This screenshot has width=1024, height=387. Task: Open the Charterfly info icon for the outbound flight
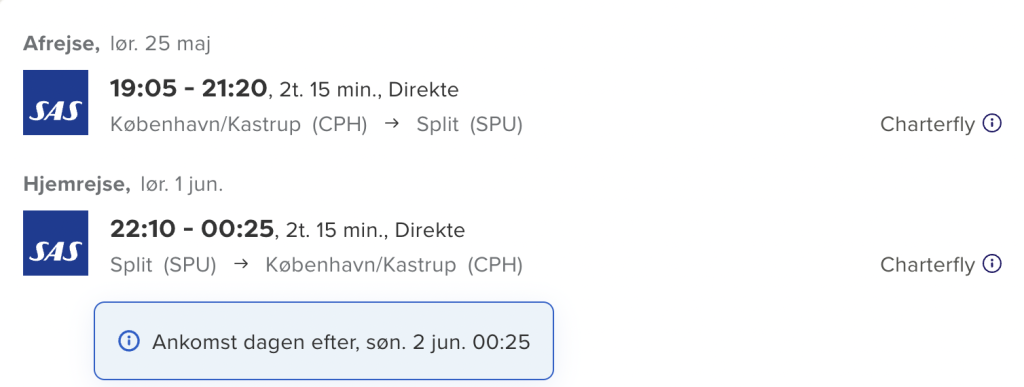(x=992, y=123)
